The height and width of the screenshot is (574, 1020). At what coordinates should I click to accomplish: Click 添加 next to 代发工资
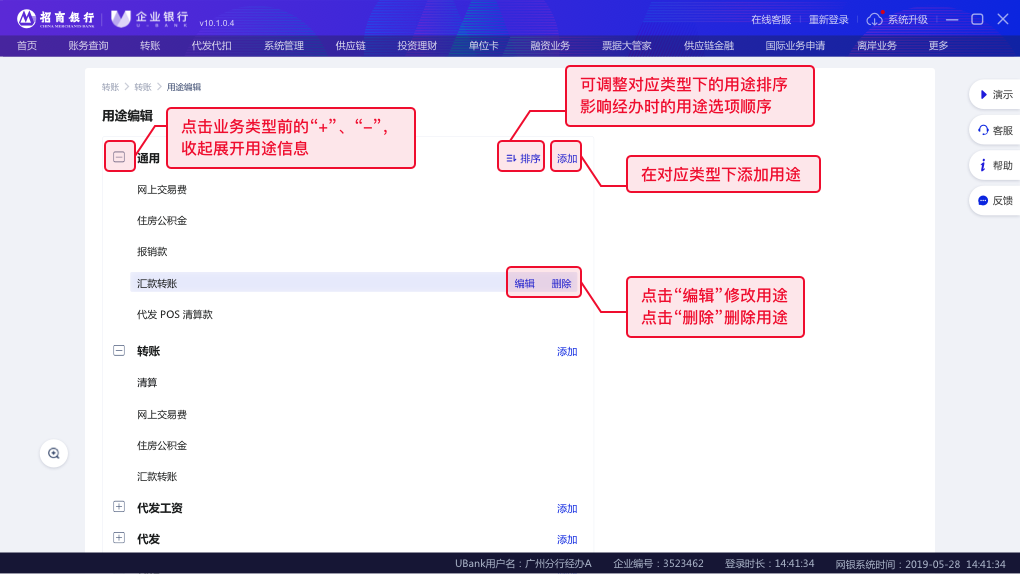click(x=567, y=508)
